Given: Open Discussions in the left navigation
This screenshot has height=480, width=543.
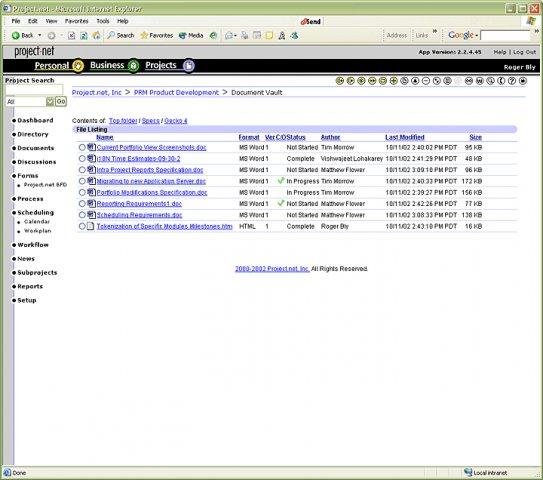Looking at the screenshot, I should 37,162.
